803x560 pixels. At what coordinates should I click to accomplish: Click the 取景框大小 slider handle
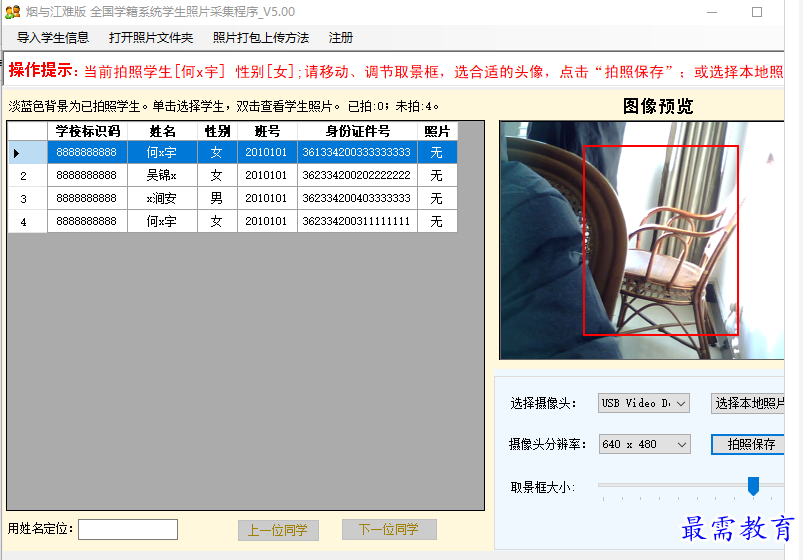(x=753, y=486)
